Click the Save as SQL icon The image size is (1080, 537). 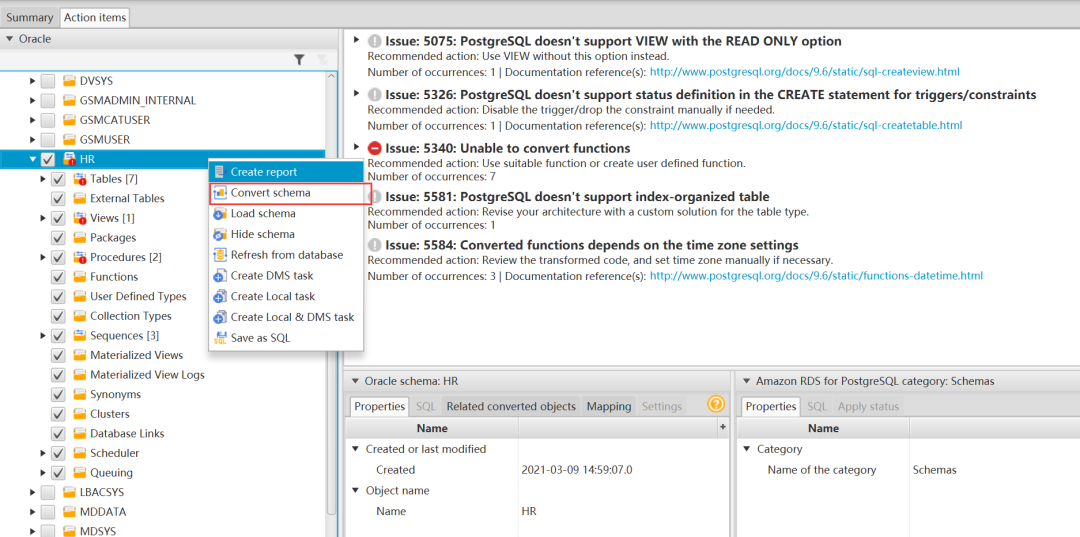(220, 338)
